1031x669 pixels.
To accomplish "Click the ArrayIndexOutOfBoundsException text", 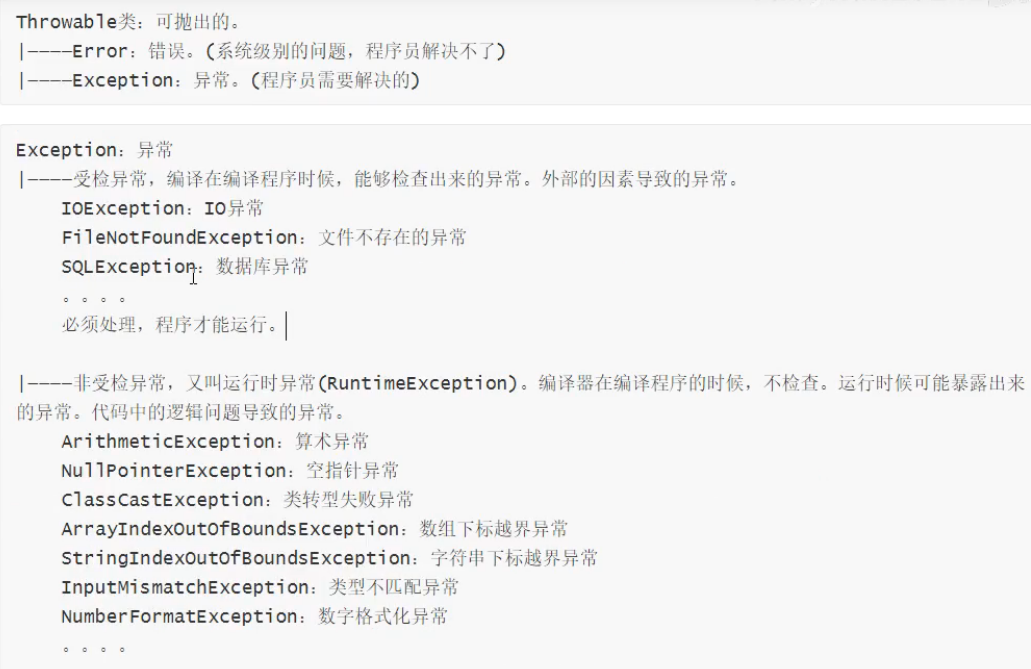I will coord(229,529).
